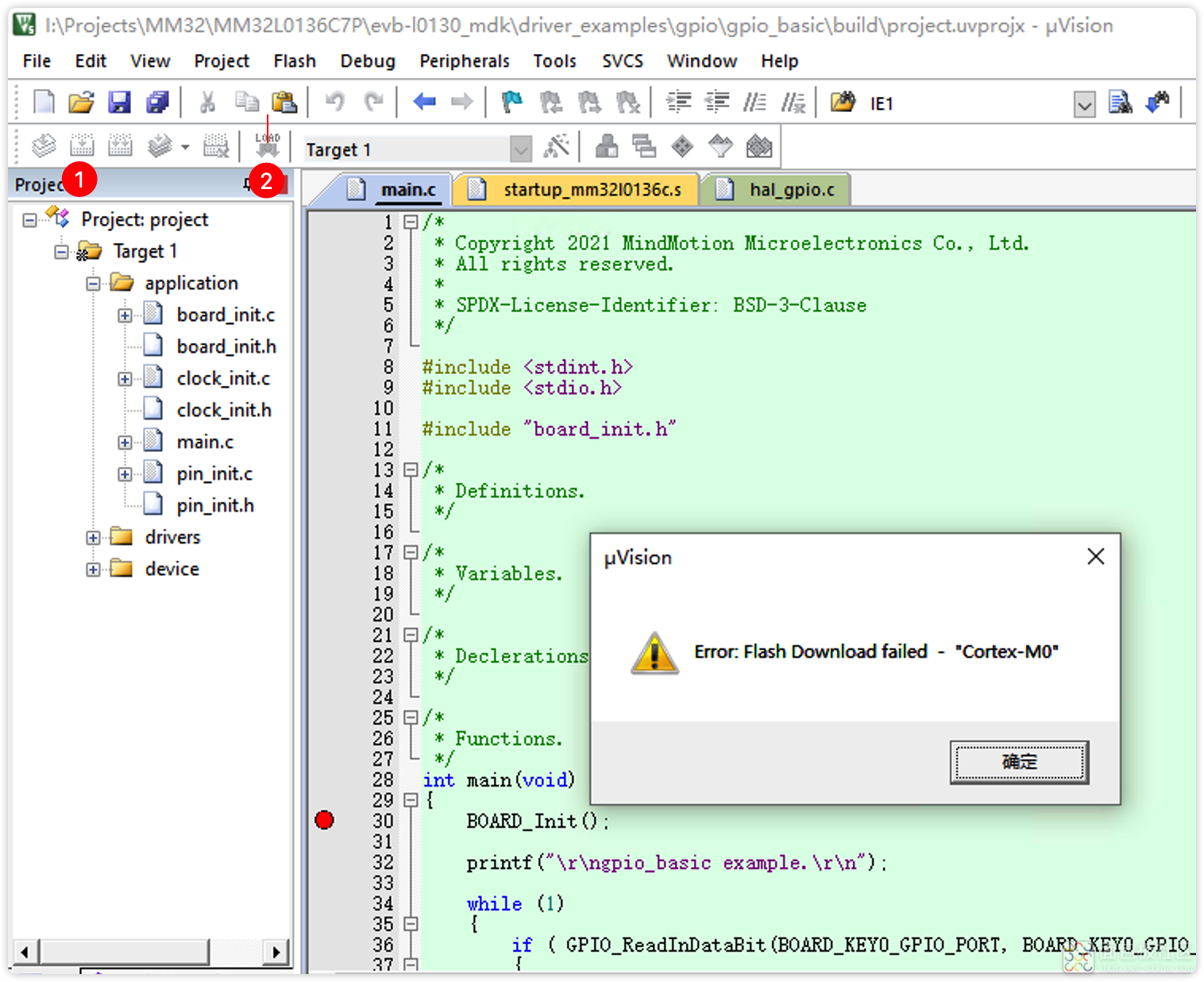Expand the clock_init.c file node
1204x982 pixels.
tap(125, 379)
